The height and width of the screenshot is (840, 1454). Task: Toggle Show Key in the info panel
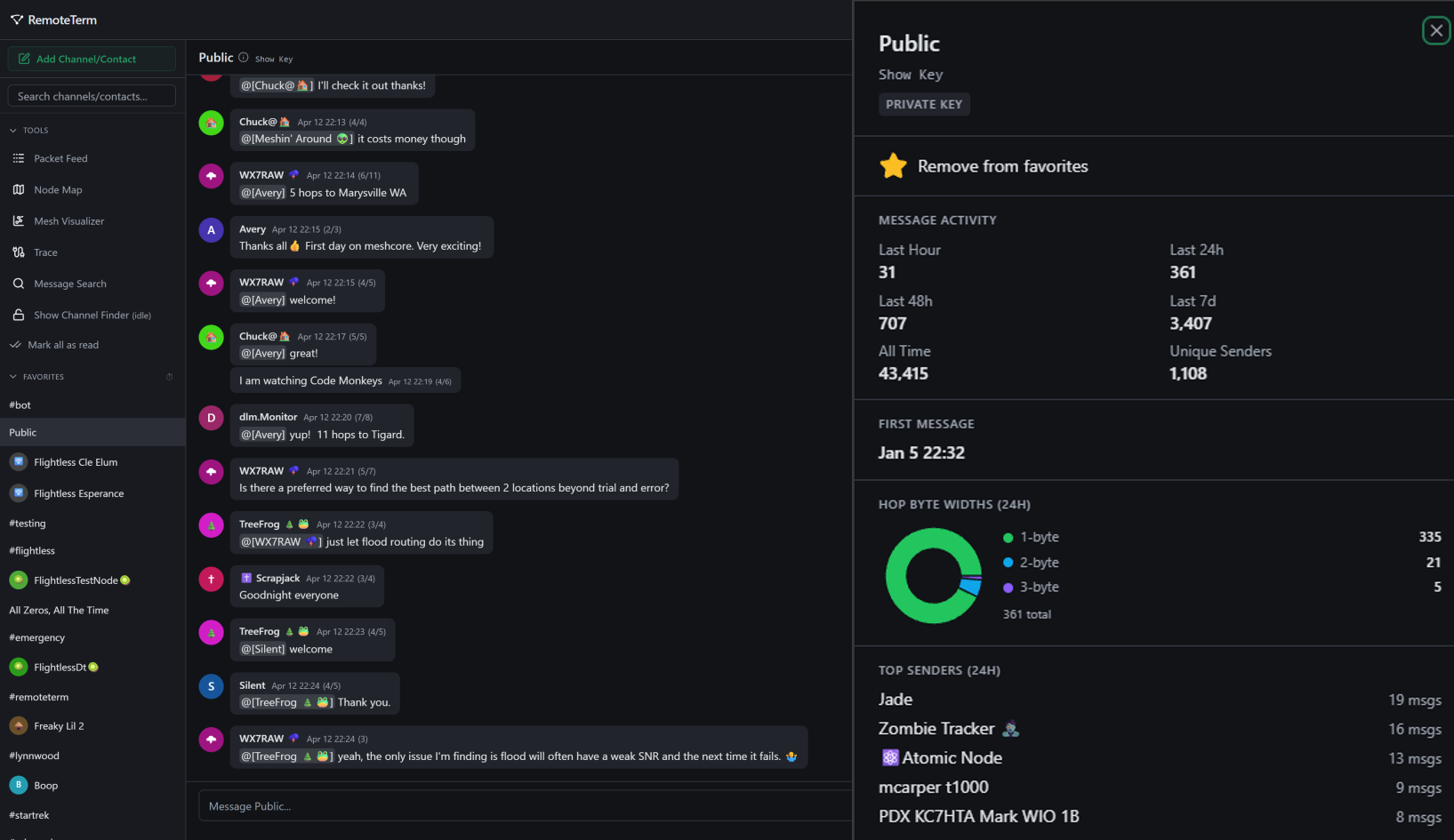pos(910,75)
